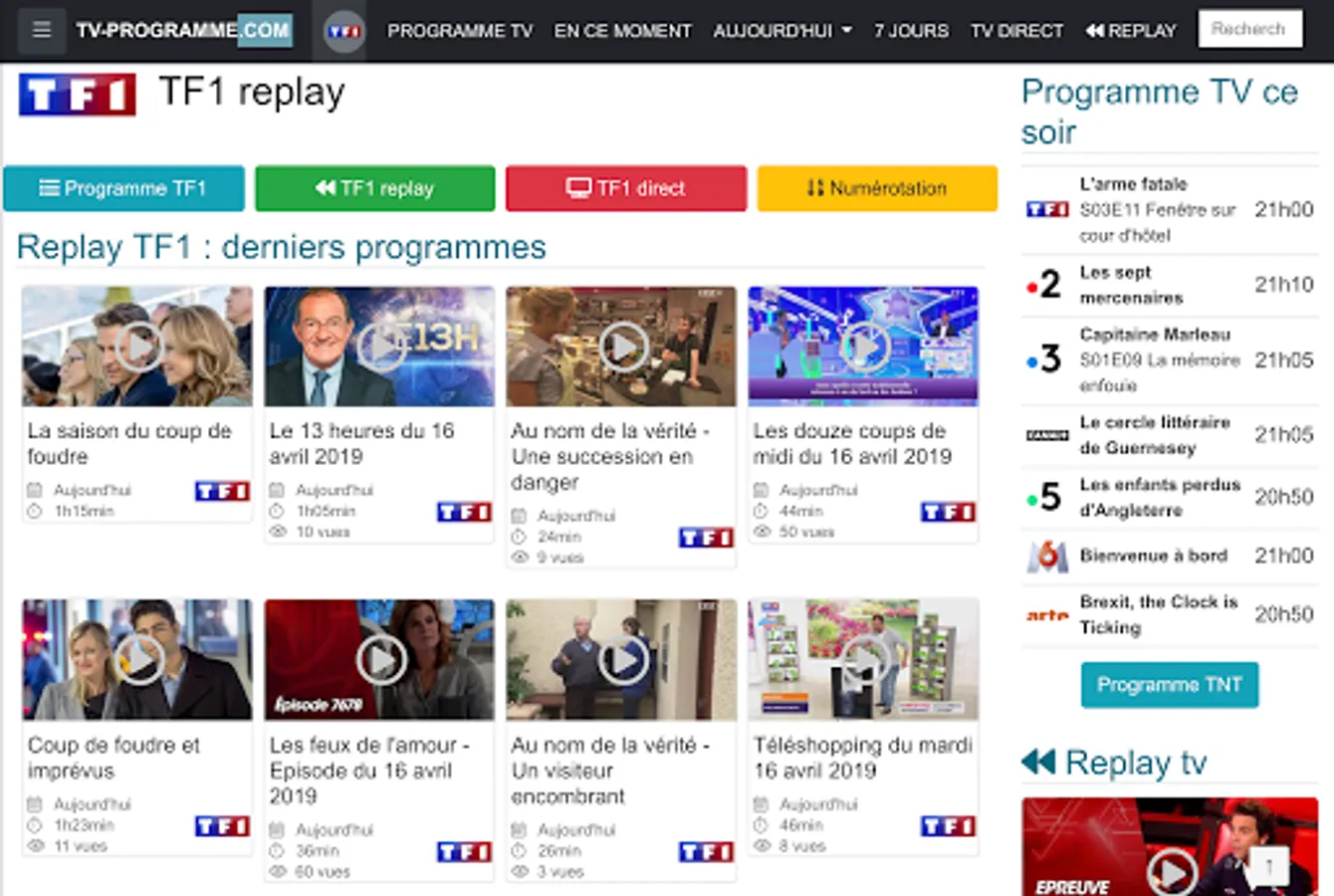Screen dimensions: 1334x896
Task: Click the yellow Numérotation button
Action: pos(877,188)
